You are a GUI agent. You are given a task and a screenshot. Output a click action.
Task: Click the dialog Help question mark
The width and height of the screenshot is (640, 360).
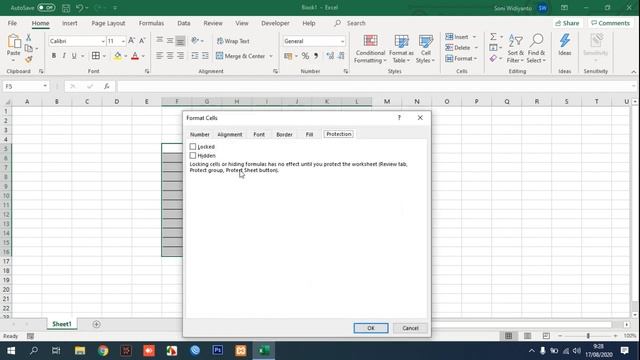pos(399,118)
